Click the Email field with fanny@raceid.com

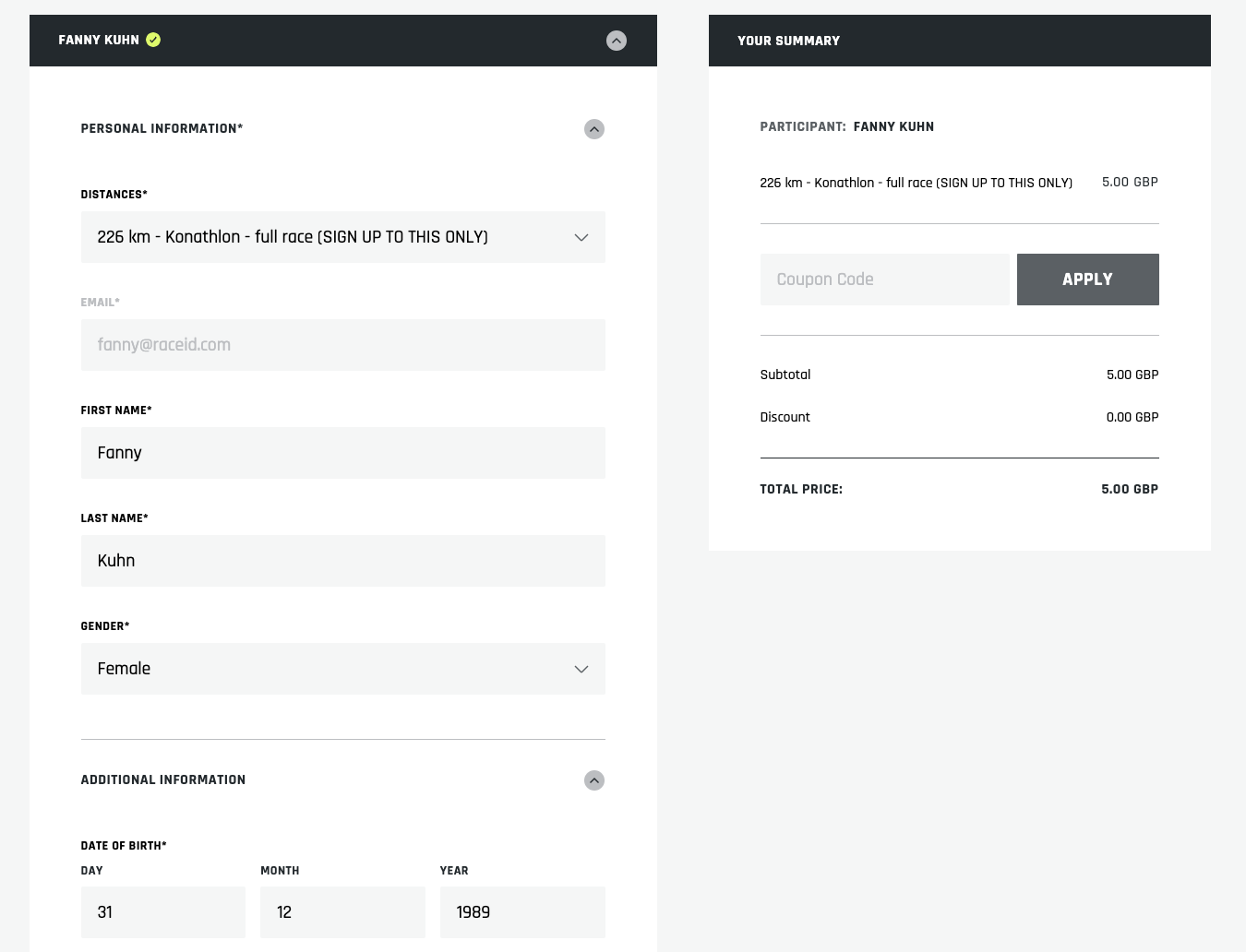click(x=343, y=345)
